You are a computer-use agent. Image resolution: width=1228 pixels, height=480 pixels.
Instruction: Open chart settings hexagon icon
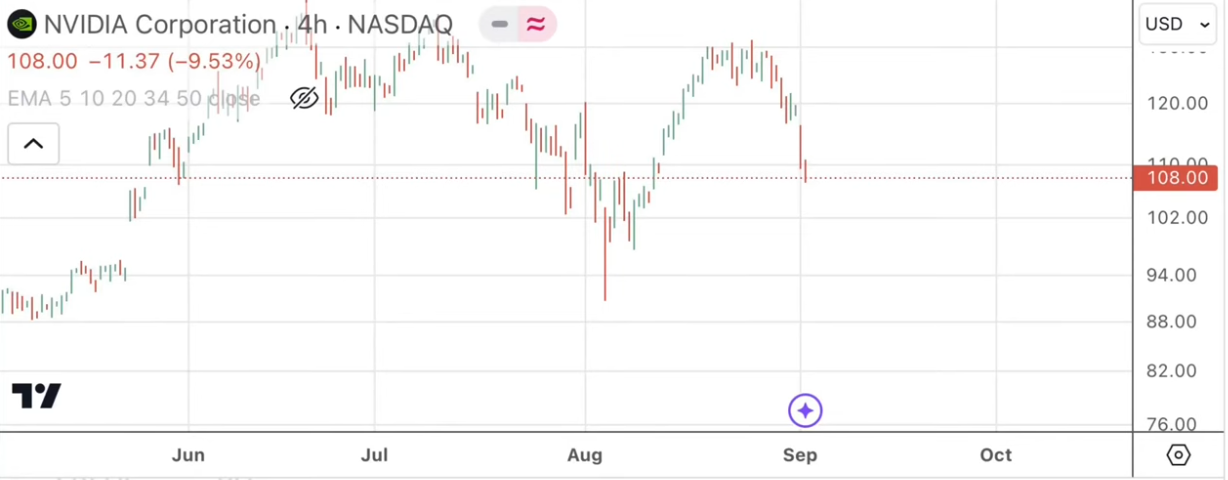click(1179, 455)
